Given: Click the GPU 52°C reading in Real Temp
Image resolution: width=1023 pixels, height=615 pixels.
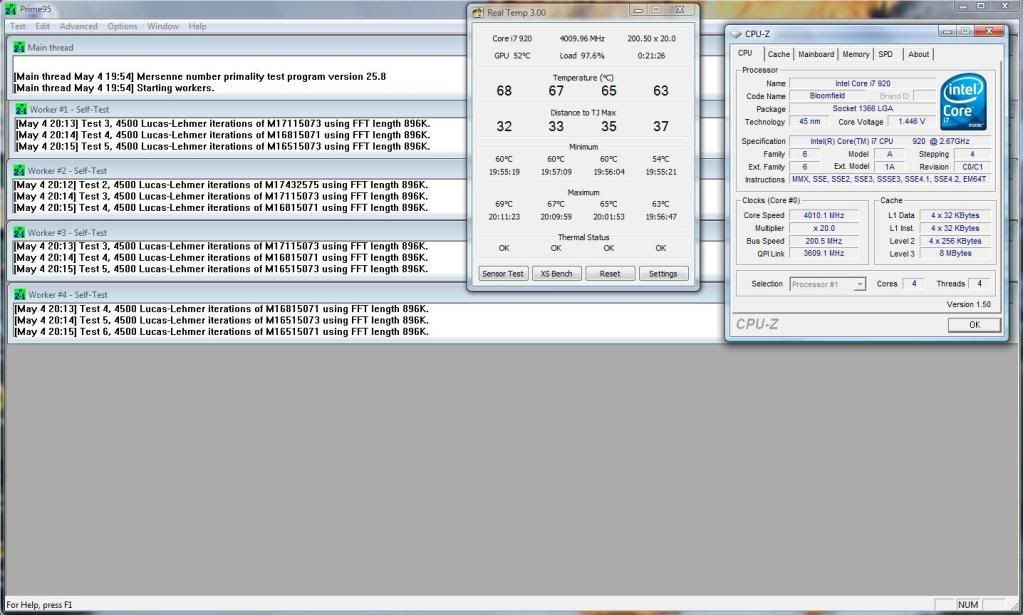Looking at the screenshot, I should (x=512, y=55).
